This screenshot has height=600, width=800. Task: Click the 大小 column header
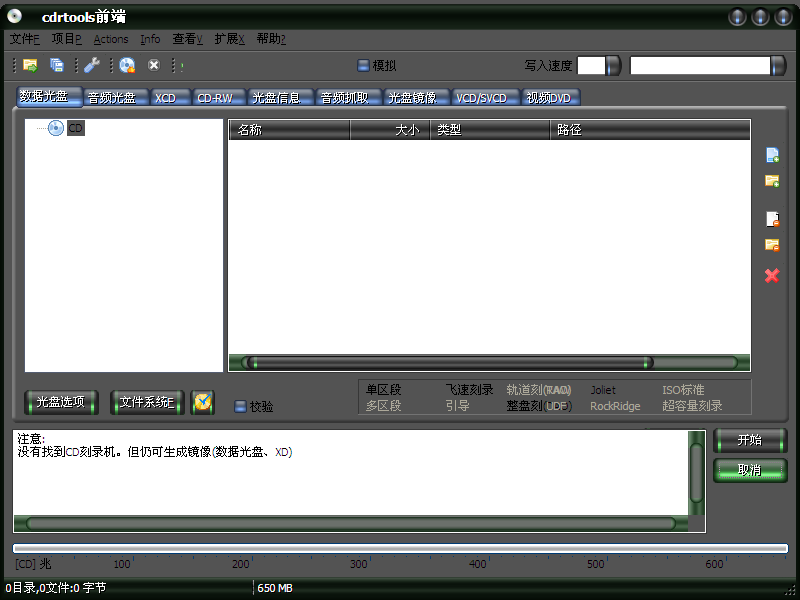(x=390, y=130)
